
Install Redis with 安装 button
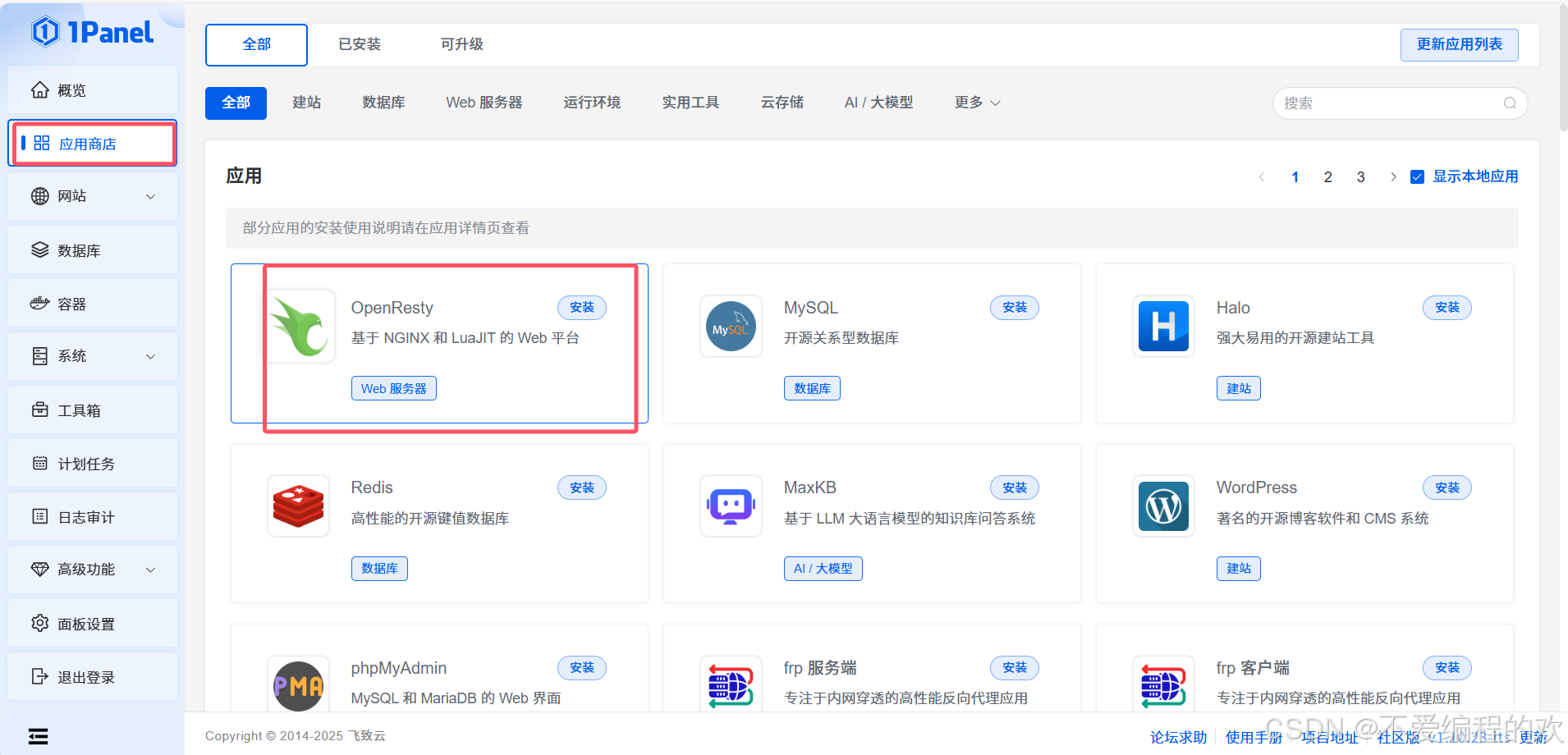[x=582, y=487]
